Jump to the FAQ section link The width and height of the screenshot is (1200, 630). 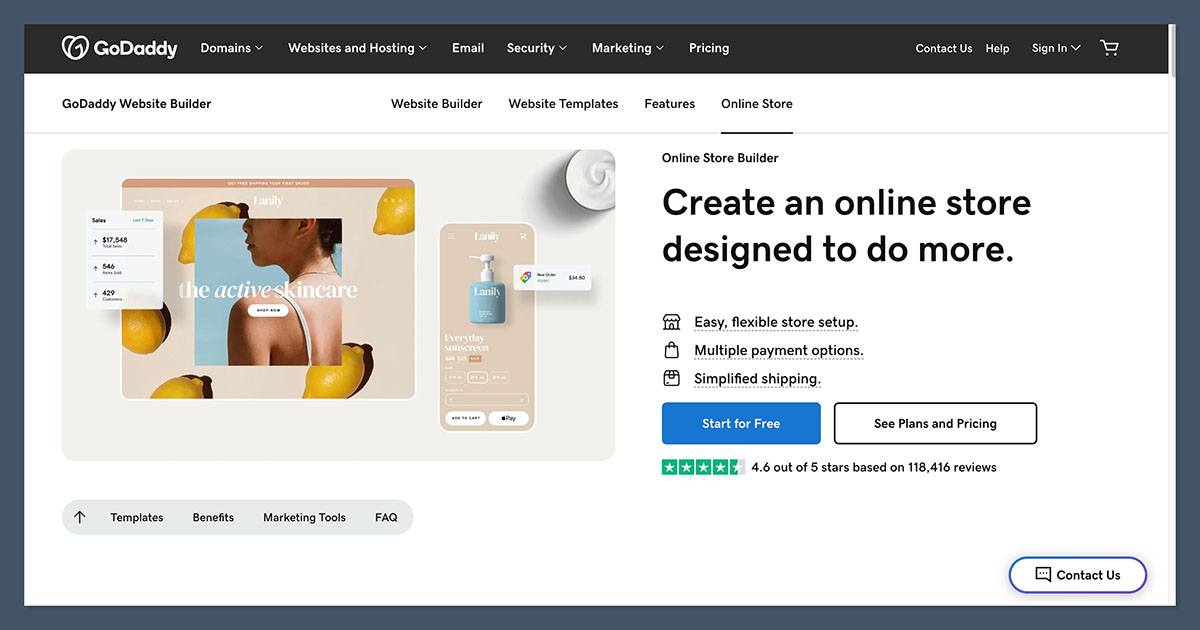coord(386,517)
